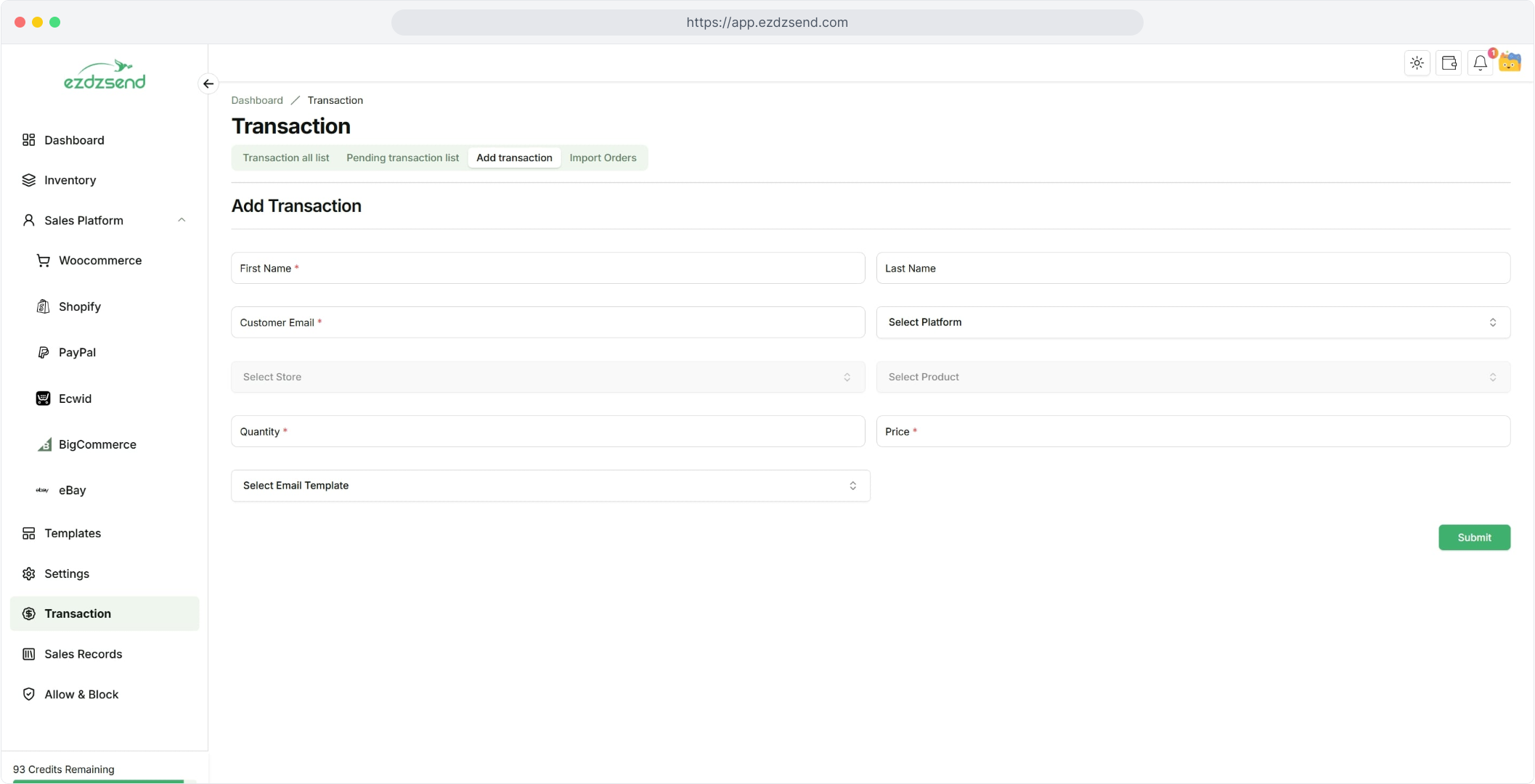Open the Select Store dropdown

point(547,377)
